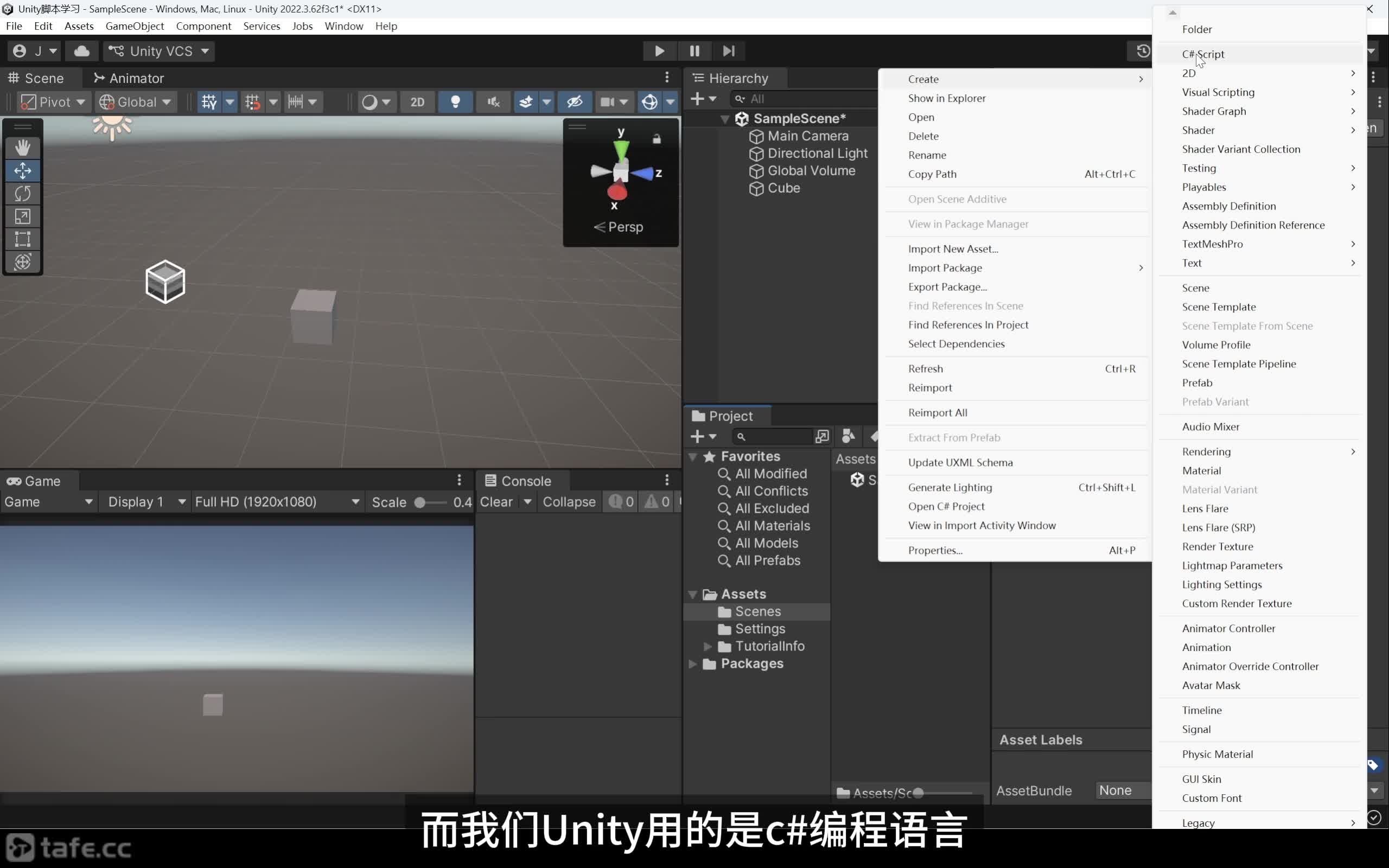
Task: Click the grid snapping icon
Action: 252,102
